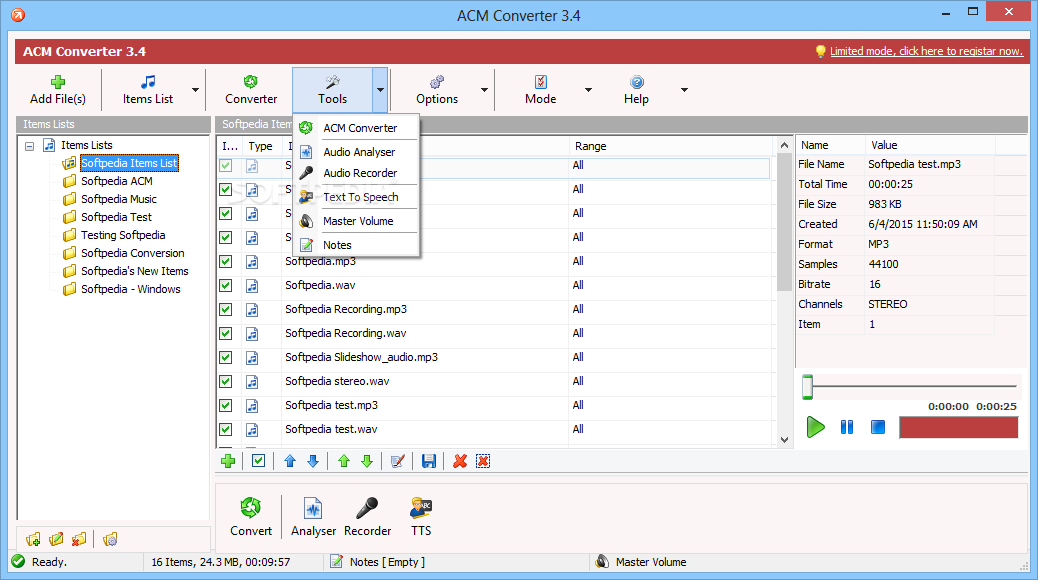Screen dimensions: 1038x580
Task: Choose Audio Recorder from Tools menu
Action: coord(356,173)
